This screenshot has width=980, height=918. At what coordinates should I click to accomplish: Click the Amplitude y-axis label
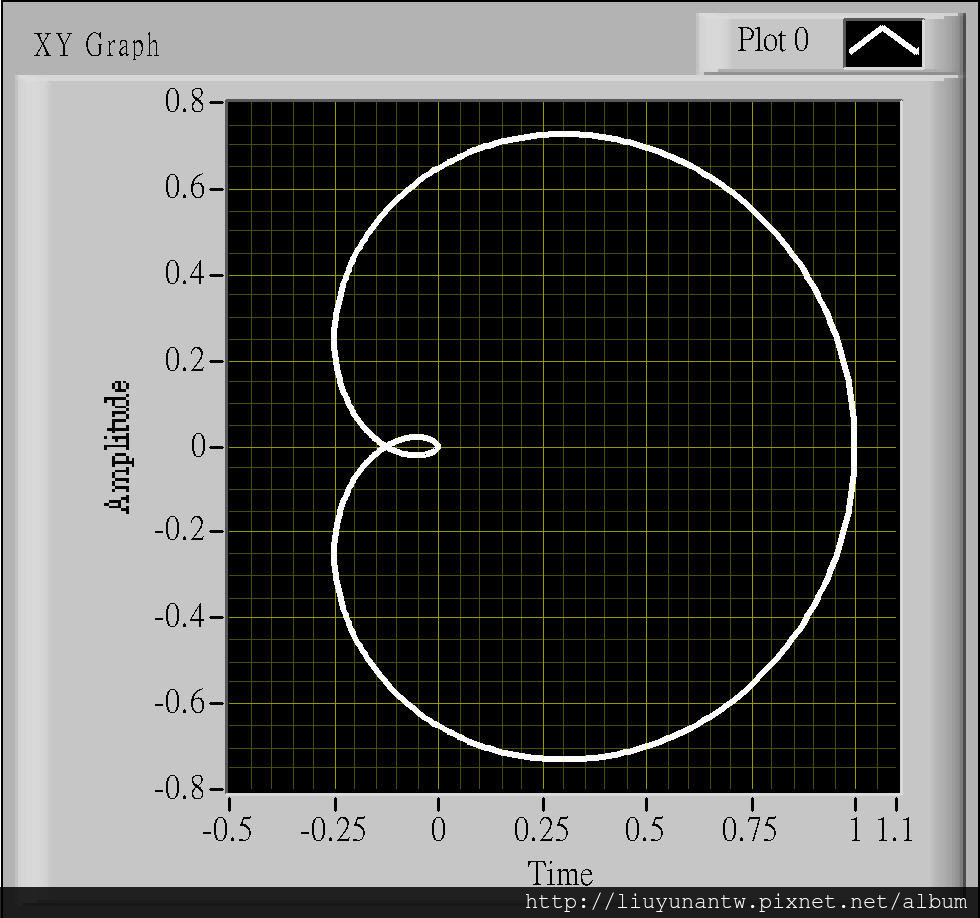click(x=117, y=447)
